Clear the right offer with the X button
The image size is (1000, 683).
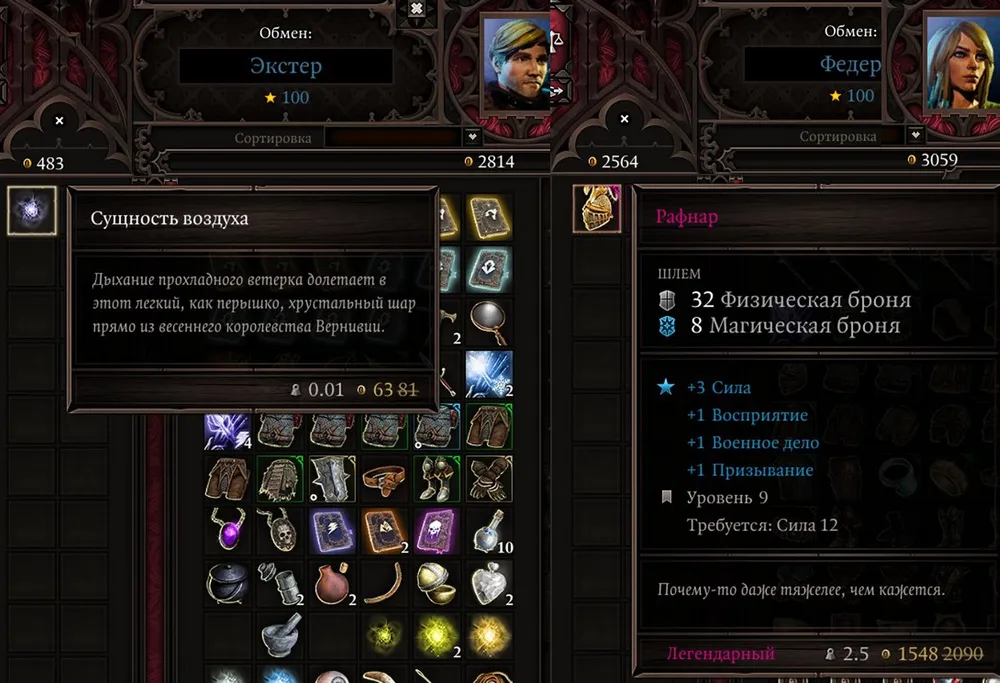(x=624, y=119)
